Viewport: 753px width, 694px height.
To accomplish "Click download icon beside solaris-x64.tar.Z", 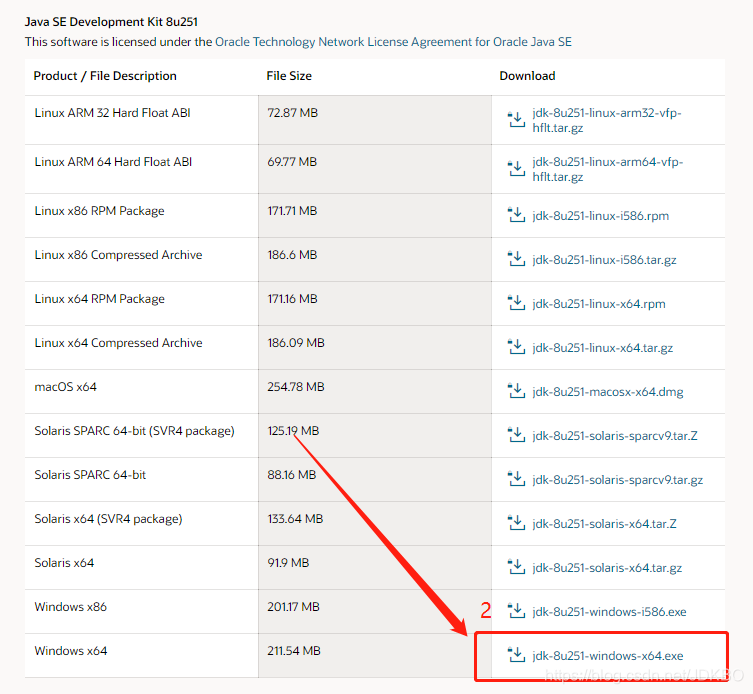I will (517, 523).
